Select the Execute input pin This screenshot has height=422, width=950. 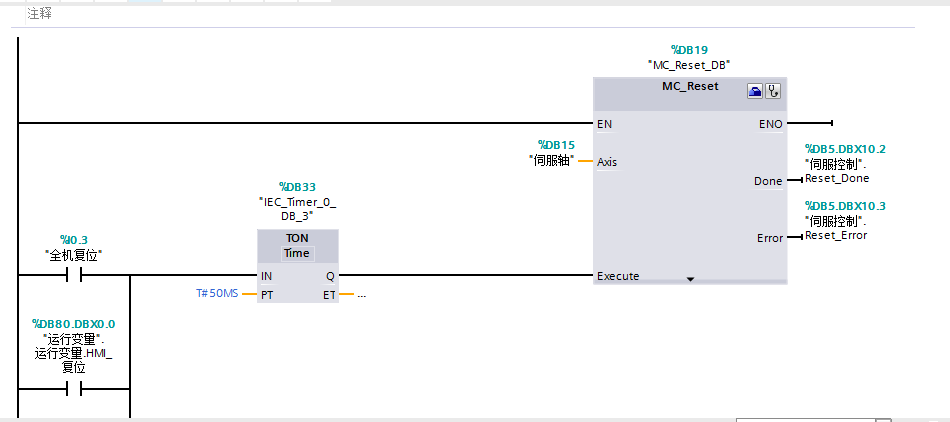coord(618,276)
